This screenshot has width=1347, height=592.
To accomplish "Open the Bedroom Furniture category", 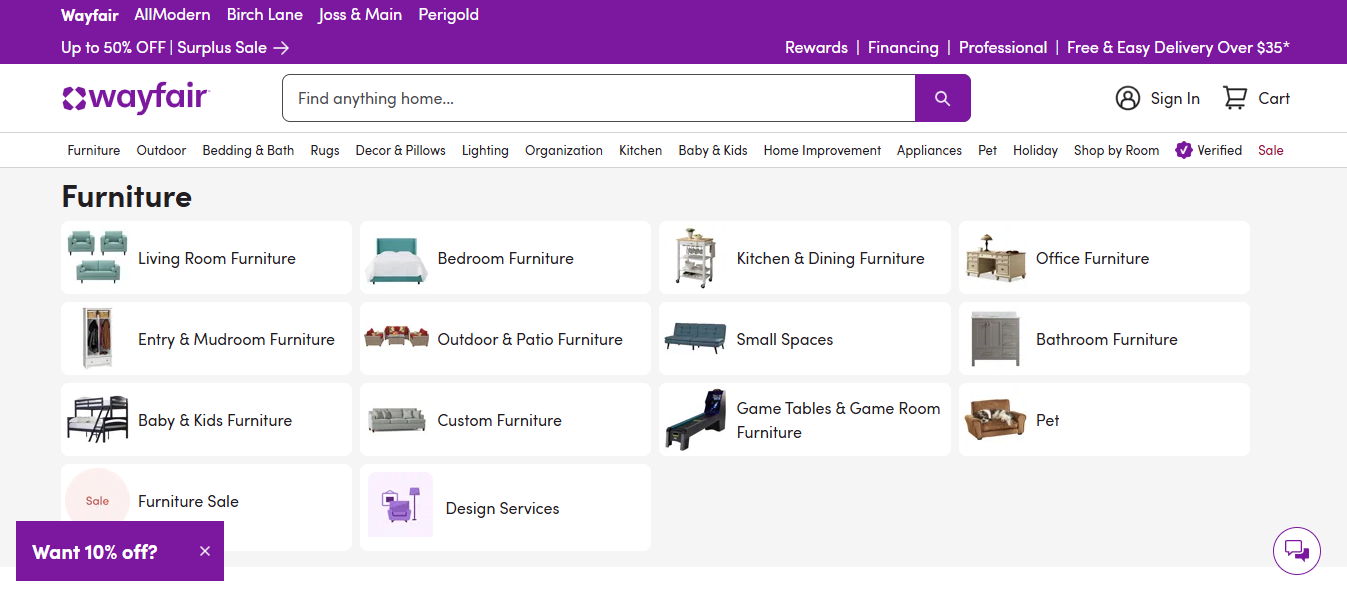I will pos(505,257).
